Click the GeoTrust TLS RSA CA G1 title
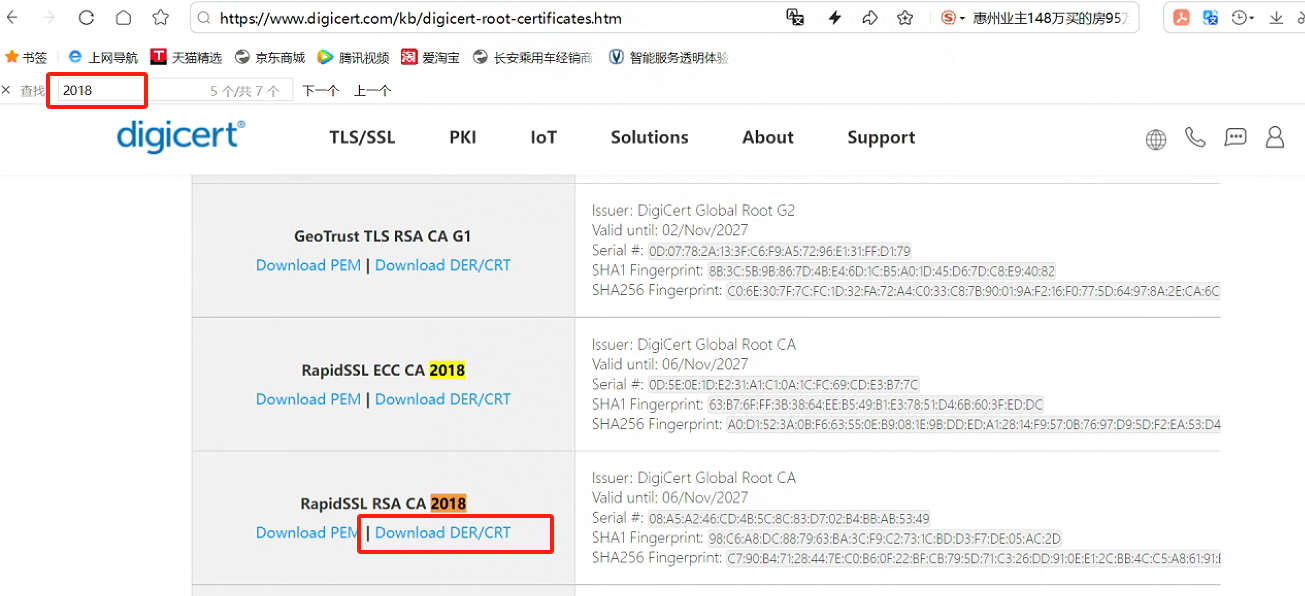1305x596 pixels. coord(383,237)
